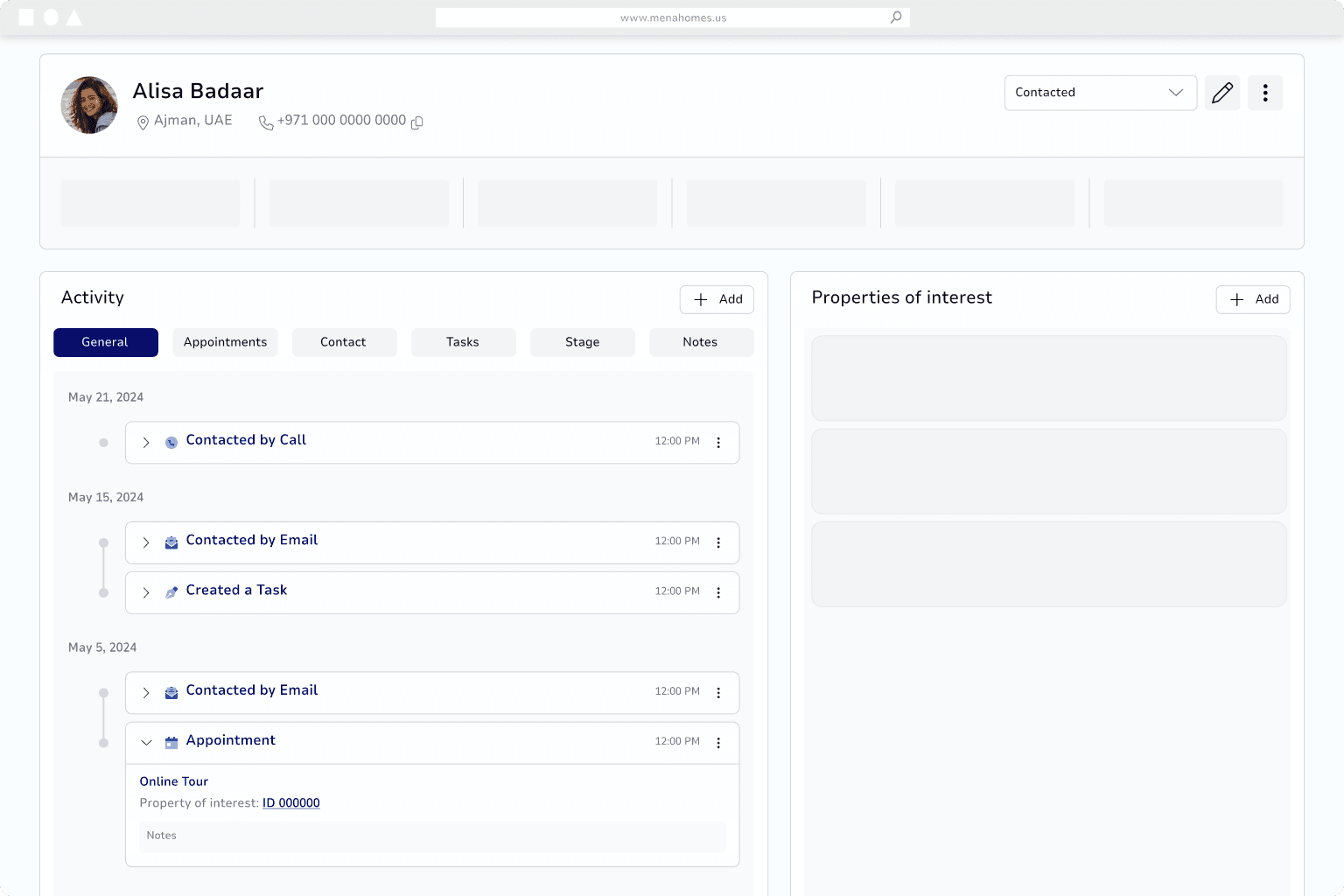The height and width of the screenshot is (896, 1344).
Task: Click the pencil edit icon in header
Action: click(x=1222, y=93)
